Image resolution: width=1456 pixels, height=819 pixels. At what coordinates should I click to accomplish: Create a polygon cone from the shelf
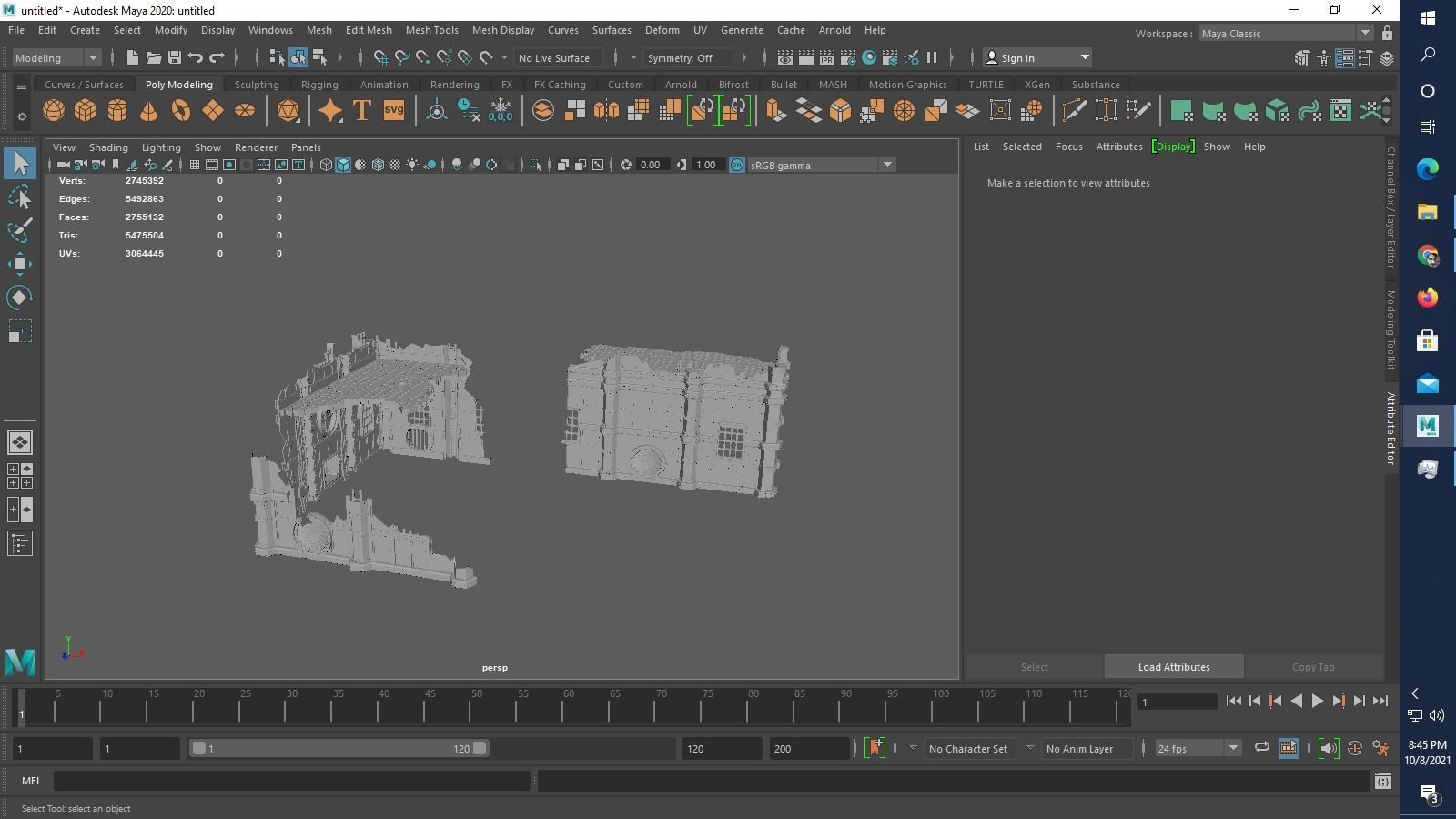tap(148, 111)
